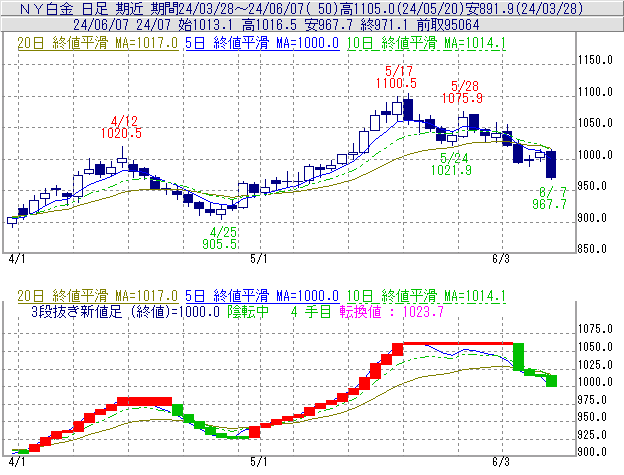Viewport: 624px width, 475px height.
Task: Click the 5日 MA=1000.0 legend in candlestick chart
Action: coord(262,43)
